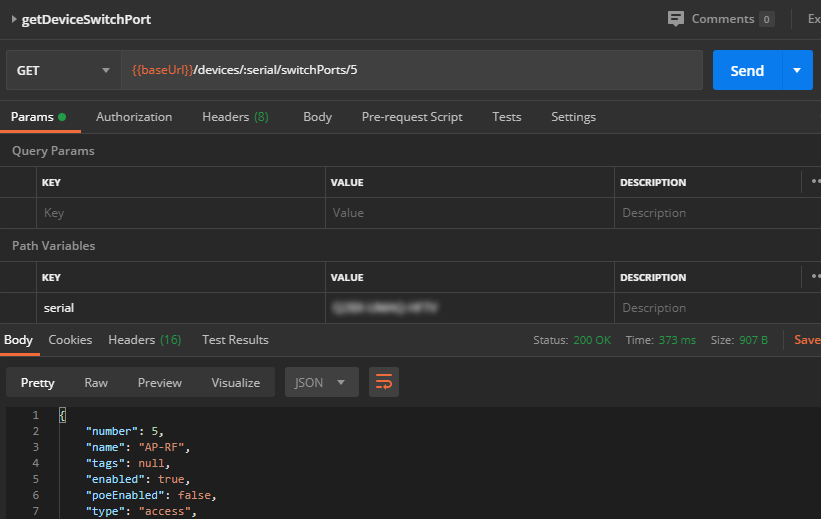Open the Test Results tab
The height and width of the screenshot is (519, 821).
pos(235,340)
